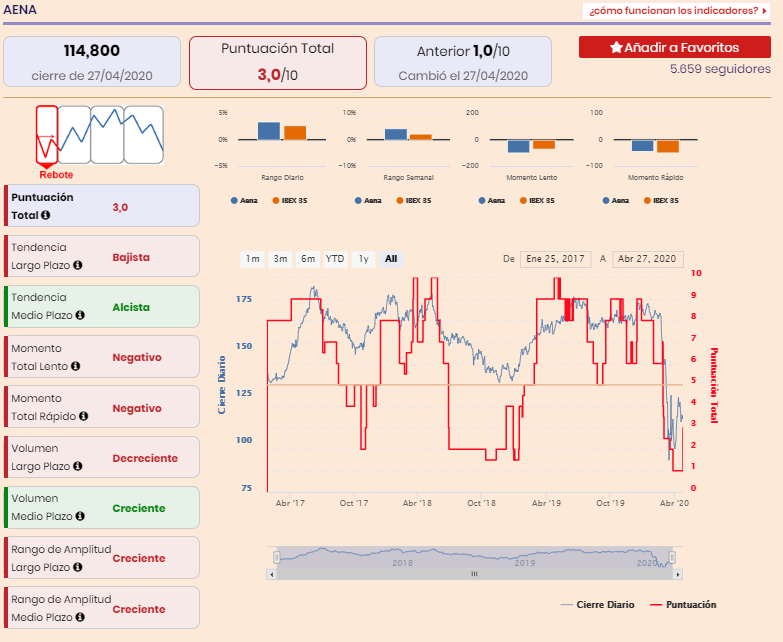Click the 5.659 seguidores text
The image size is (783, 642).
(720, 69)
